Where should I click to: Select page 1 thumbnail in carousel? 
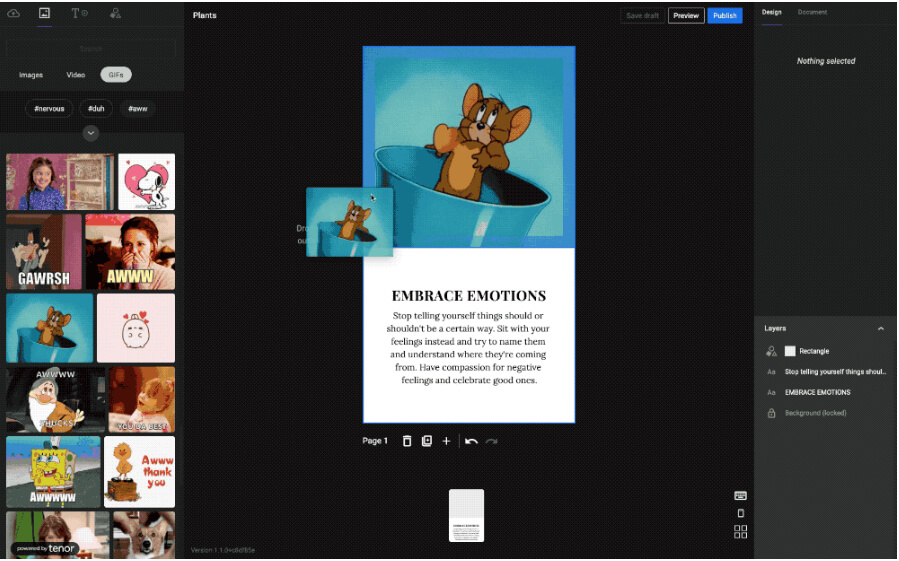[466, 515]
